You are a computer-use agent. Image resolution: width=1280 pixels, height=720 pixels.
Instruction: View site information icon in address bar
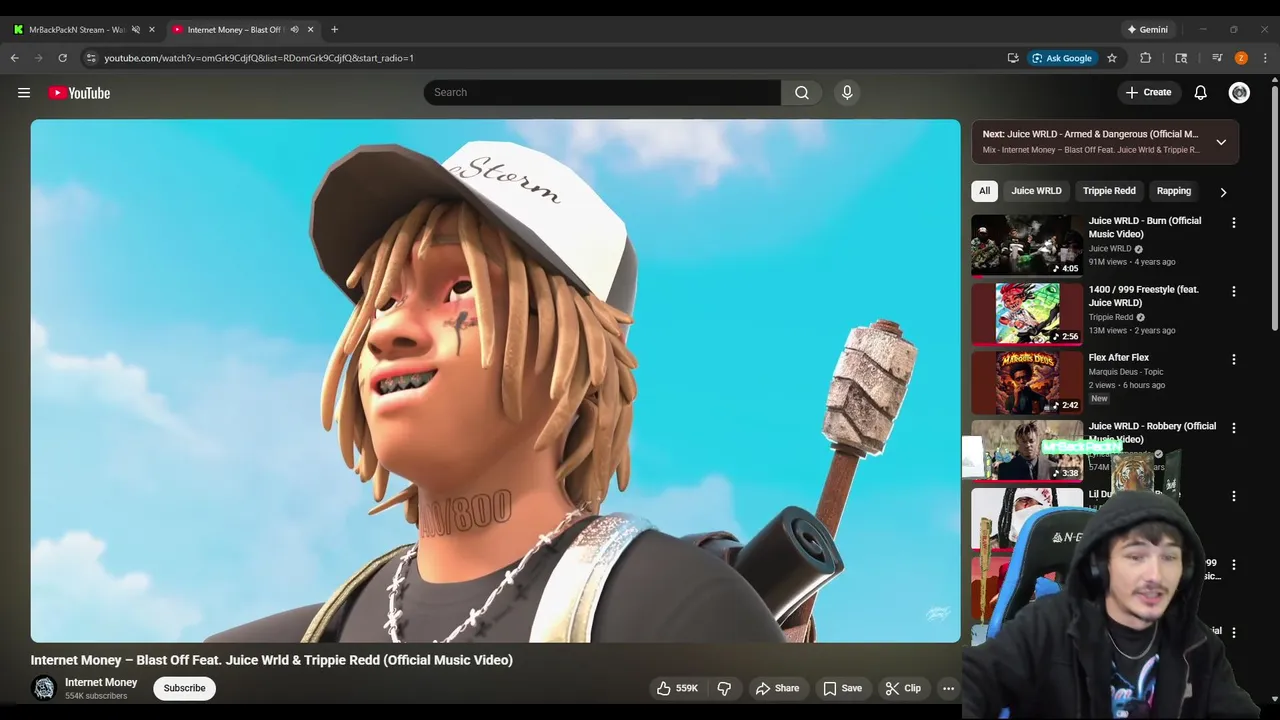91,58
